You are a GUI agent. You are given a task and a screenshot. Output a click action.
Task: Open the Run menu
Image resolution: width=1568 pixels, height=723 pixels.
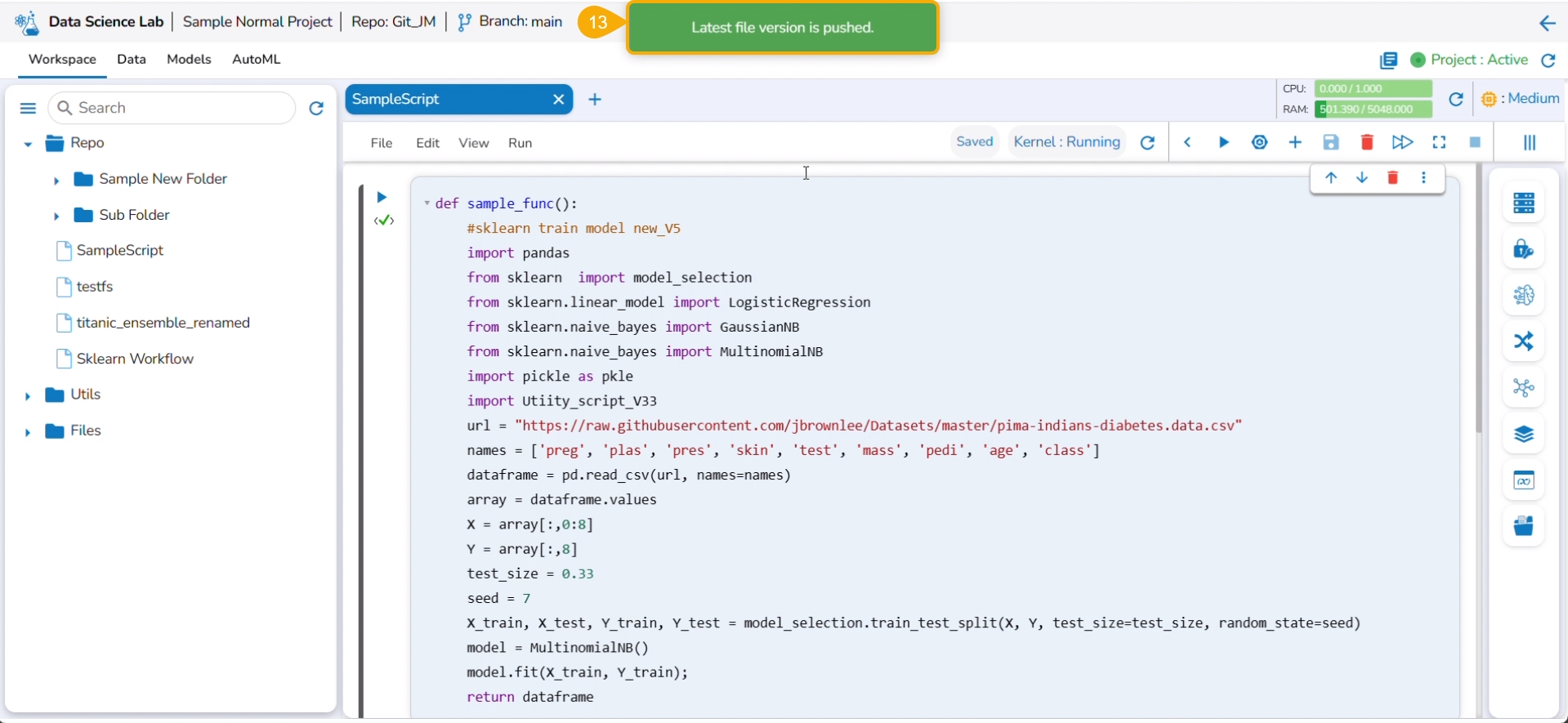520,143
